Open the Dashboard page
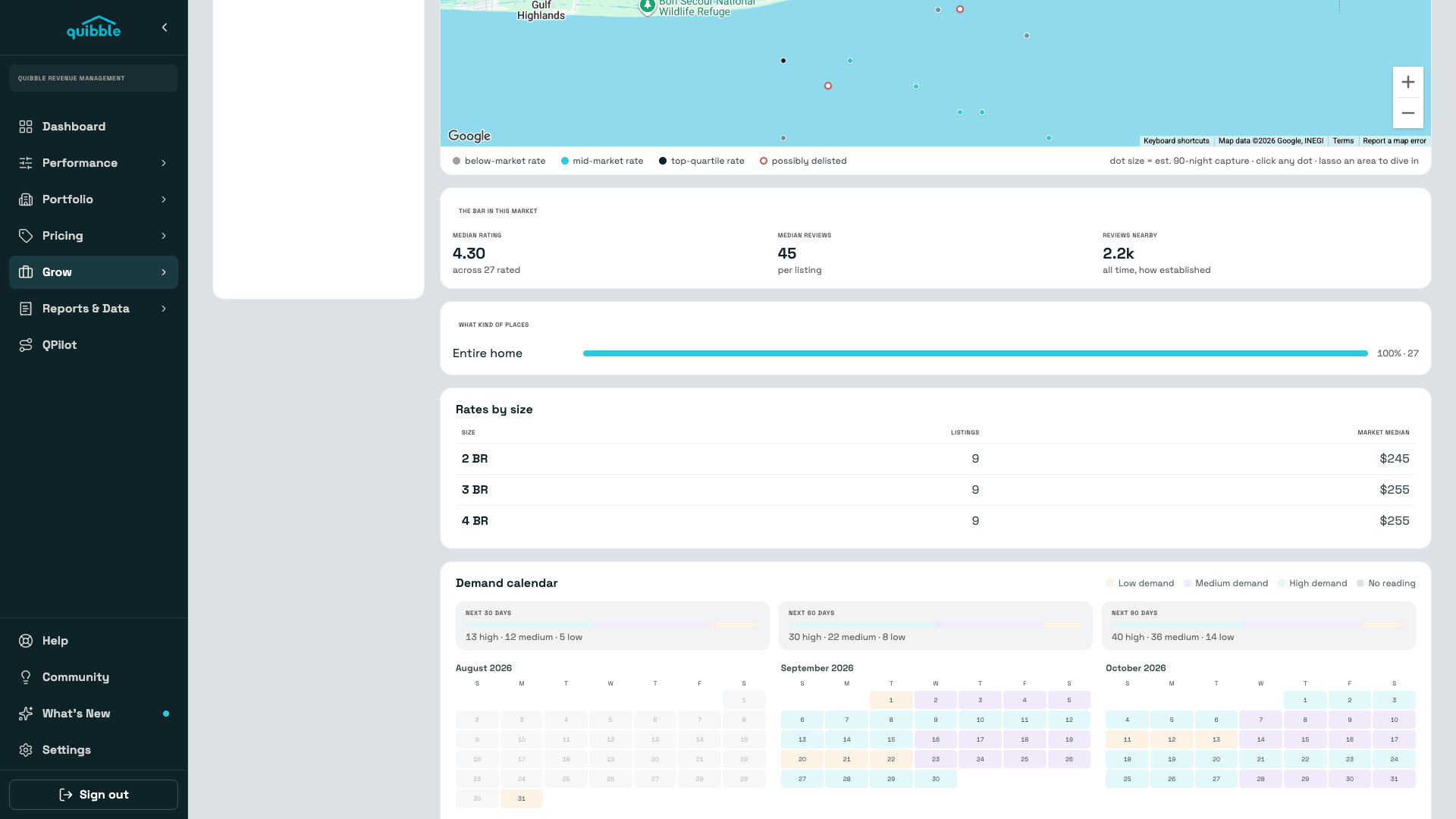Image resolution: width=1456 pixels, height=819 pixels. 93,127
